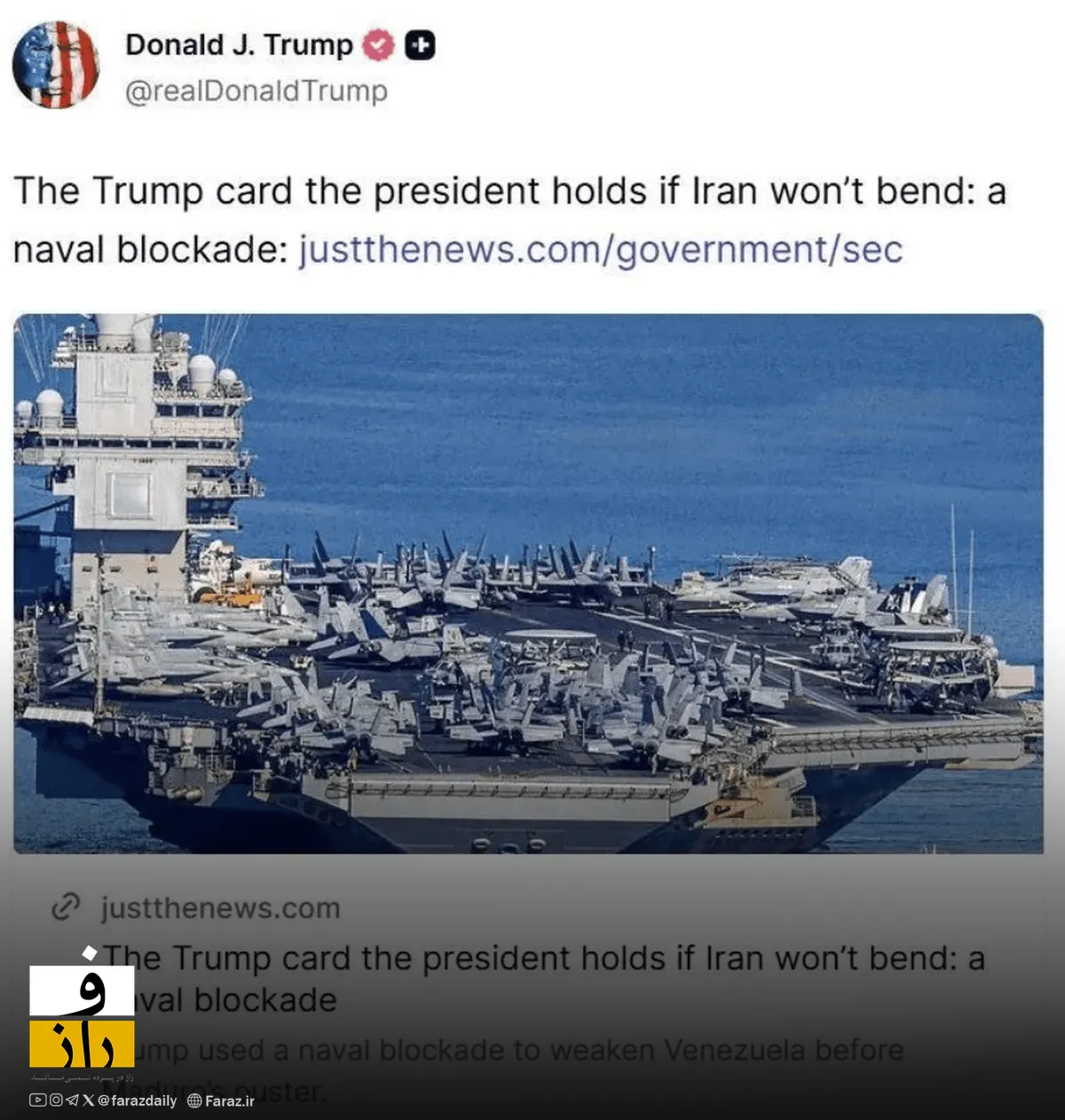
Task: Open the Instagram icon in the footer
Action: [x=56, y=1100]
